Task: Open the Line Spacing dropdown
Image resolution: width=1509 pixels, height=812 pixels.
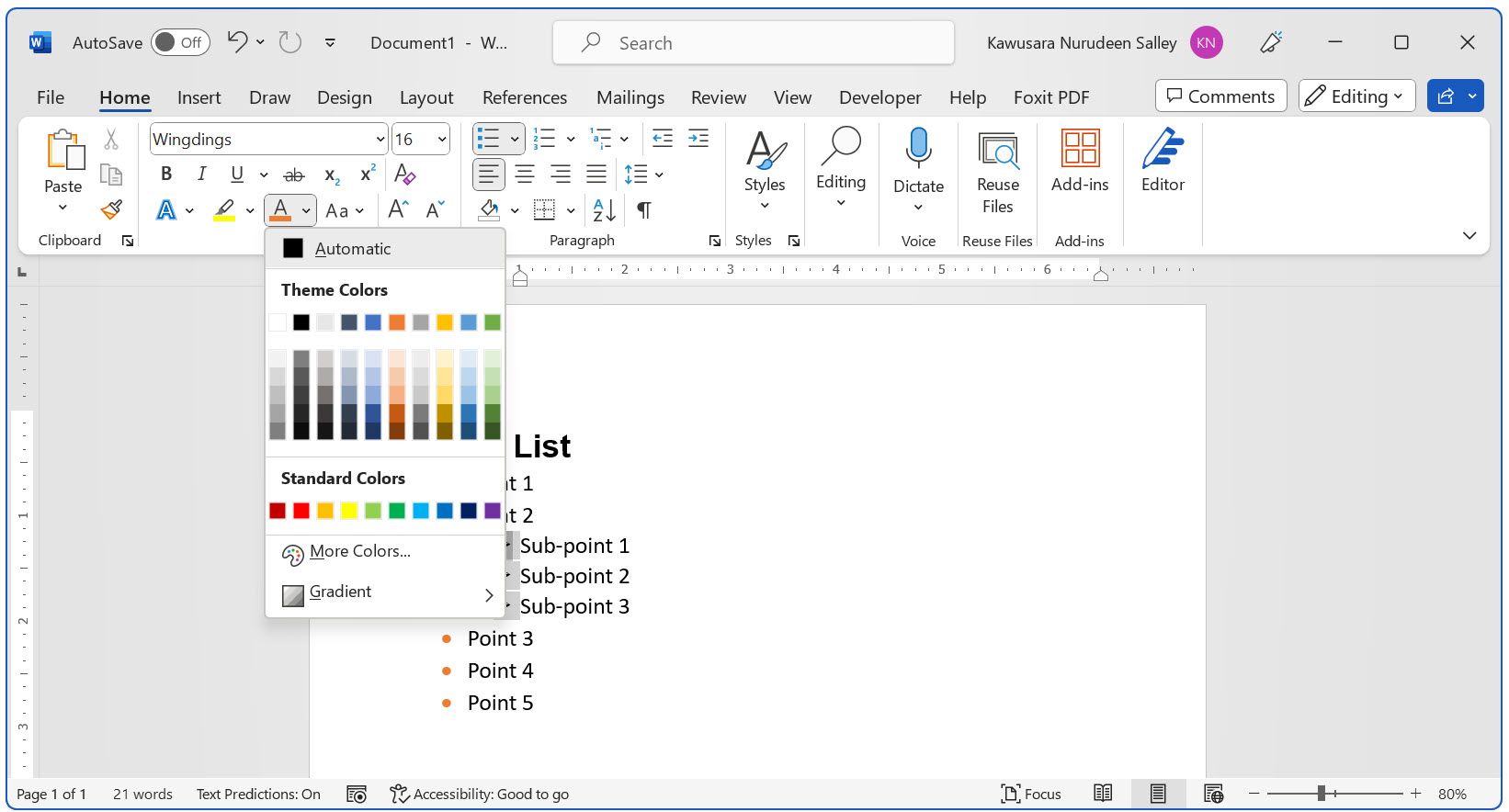Action: click(643, 174)
